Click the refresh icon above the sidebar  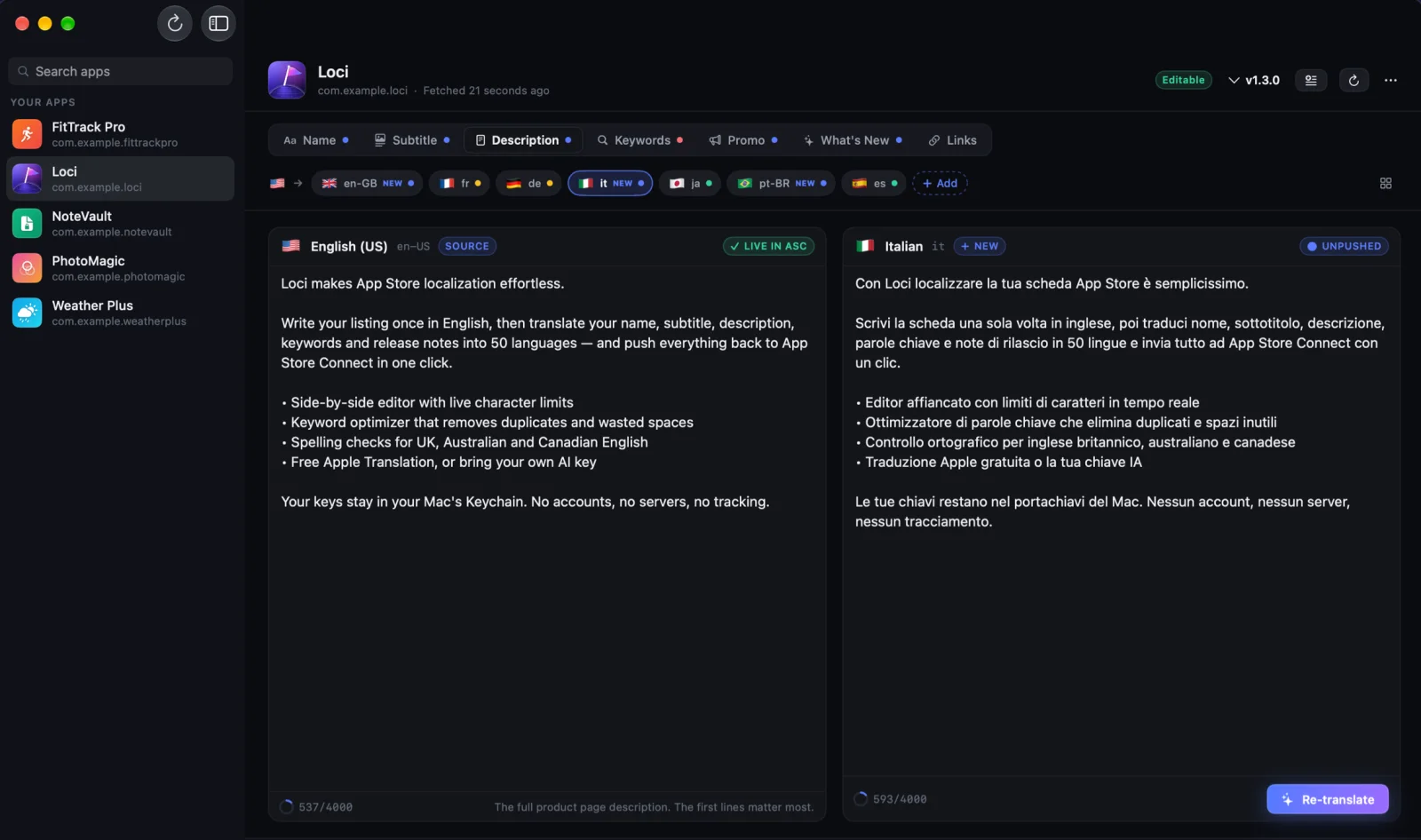(175, 23)
